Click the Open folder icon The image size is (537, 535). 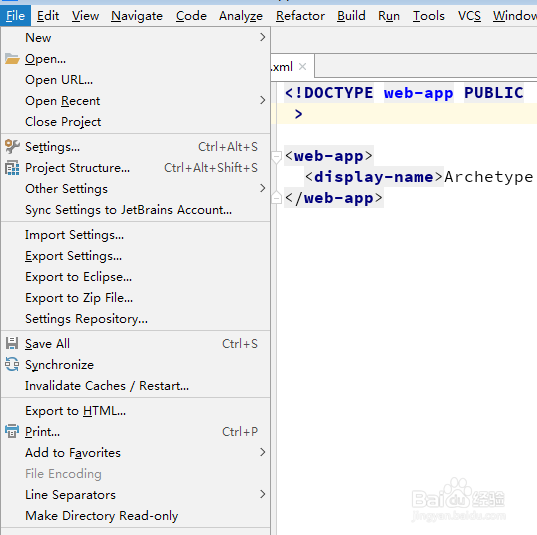tap(12, 59)
